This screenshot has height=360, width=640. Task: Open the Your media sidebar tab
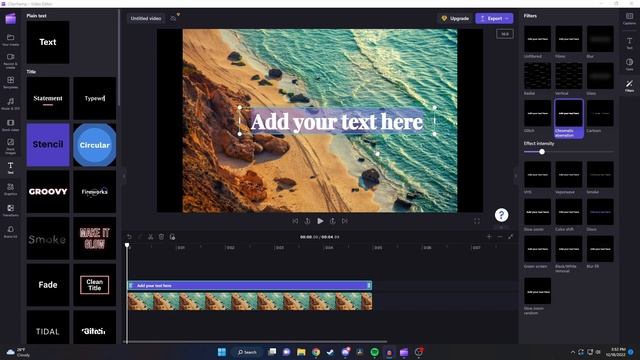(x=11, y=40)
